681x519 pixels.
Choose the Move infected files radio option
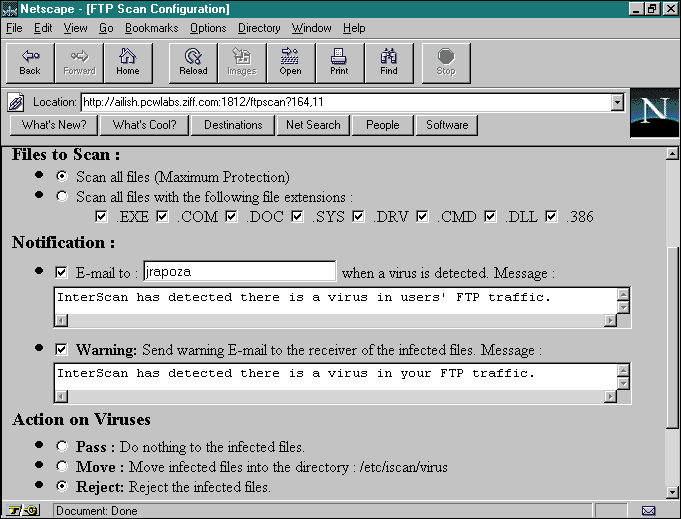[x=63, y=467]
